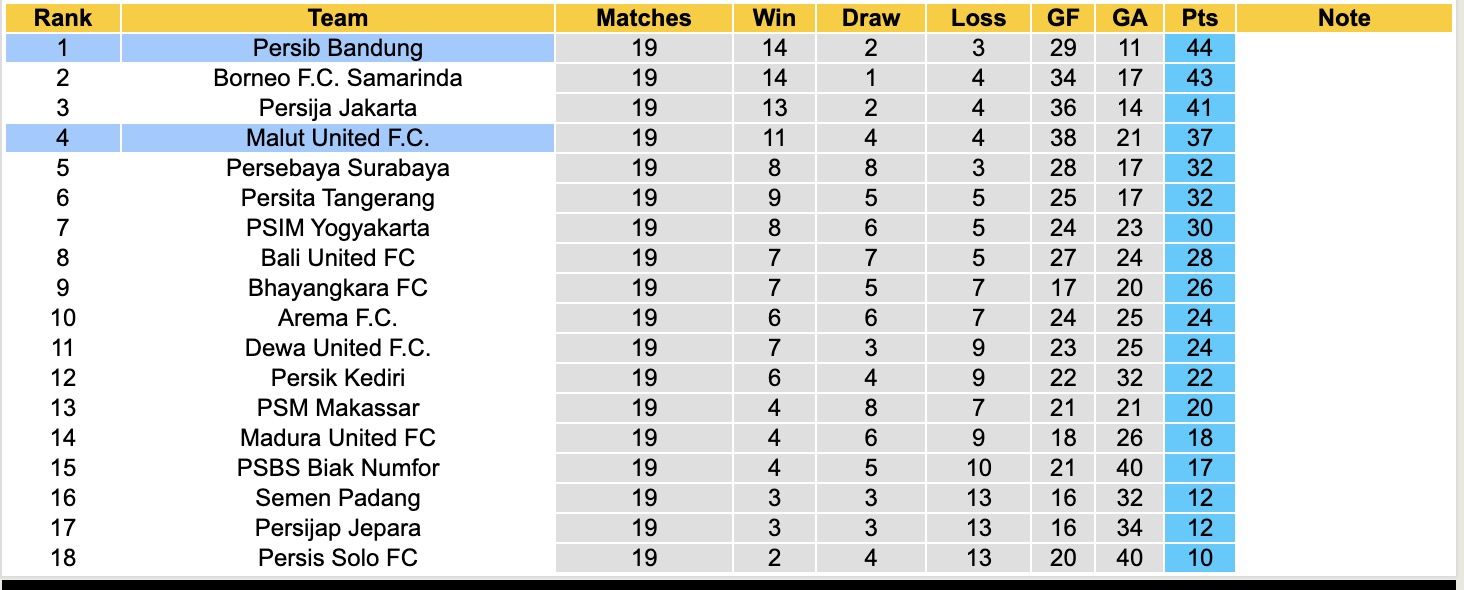1464x590 pixels.
Task: Click the GF column header
Action: [x=1063, y=18]
